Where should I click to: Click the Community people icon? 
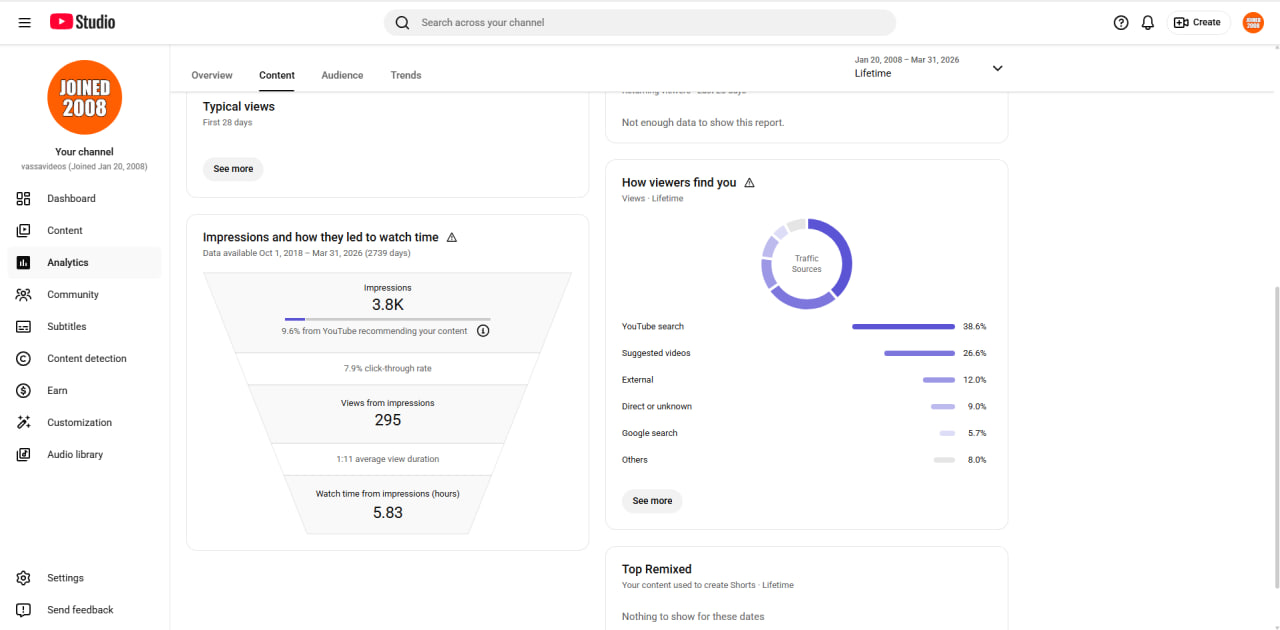pos(24,294)
